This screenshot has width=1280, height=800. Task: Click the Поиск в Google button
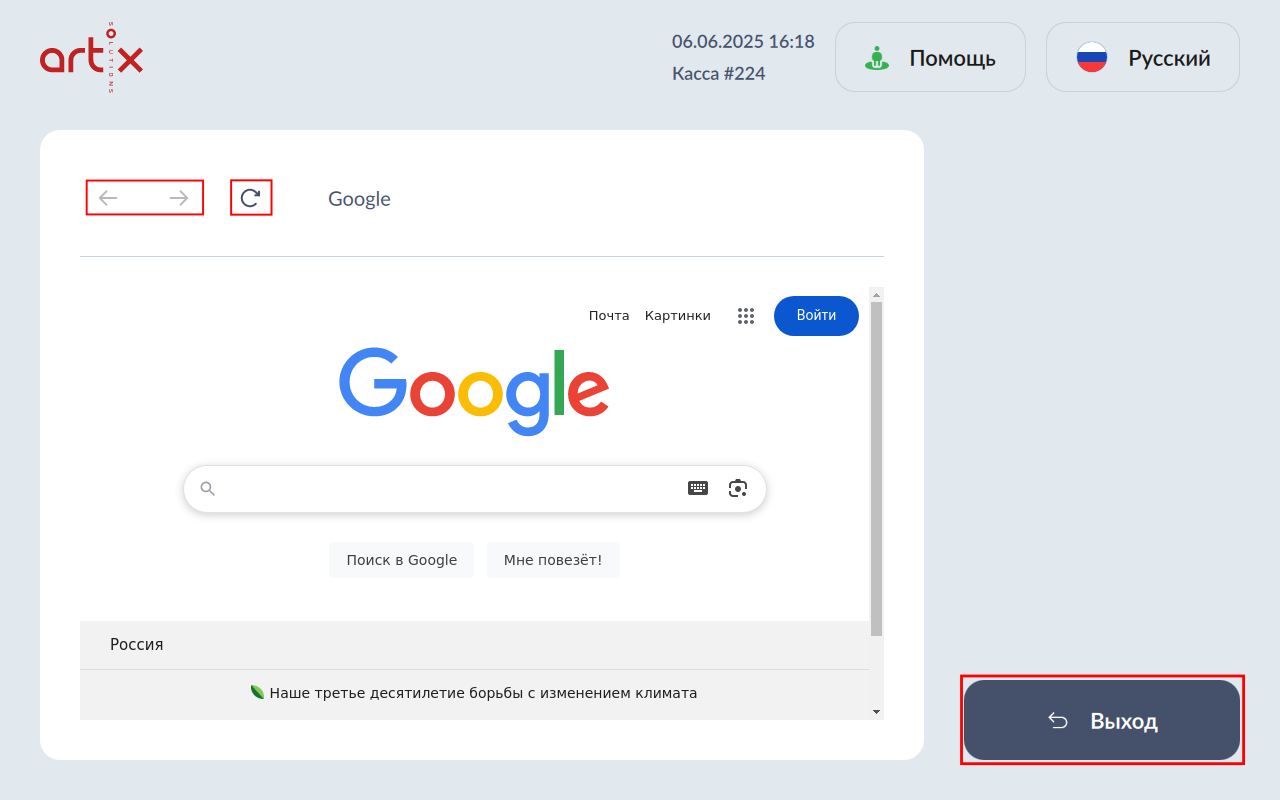coord(401,560)
